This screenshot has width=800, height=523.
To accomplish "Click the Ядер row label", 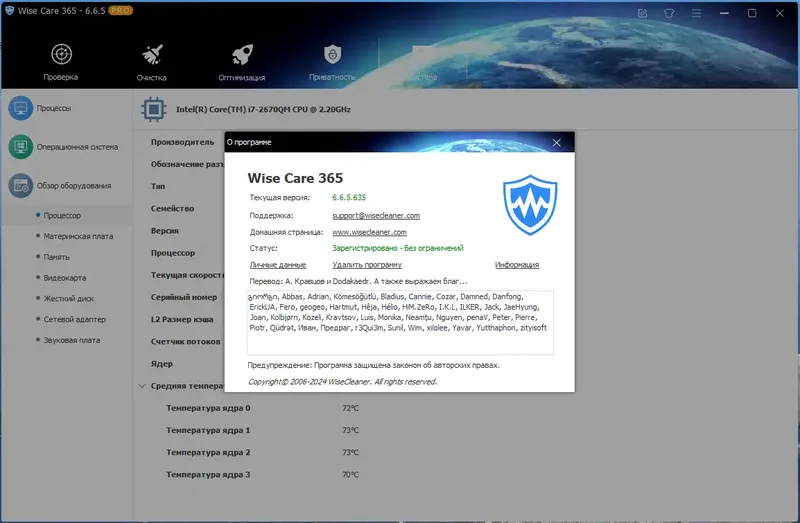I will [162, 364].
